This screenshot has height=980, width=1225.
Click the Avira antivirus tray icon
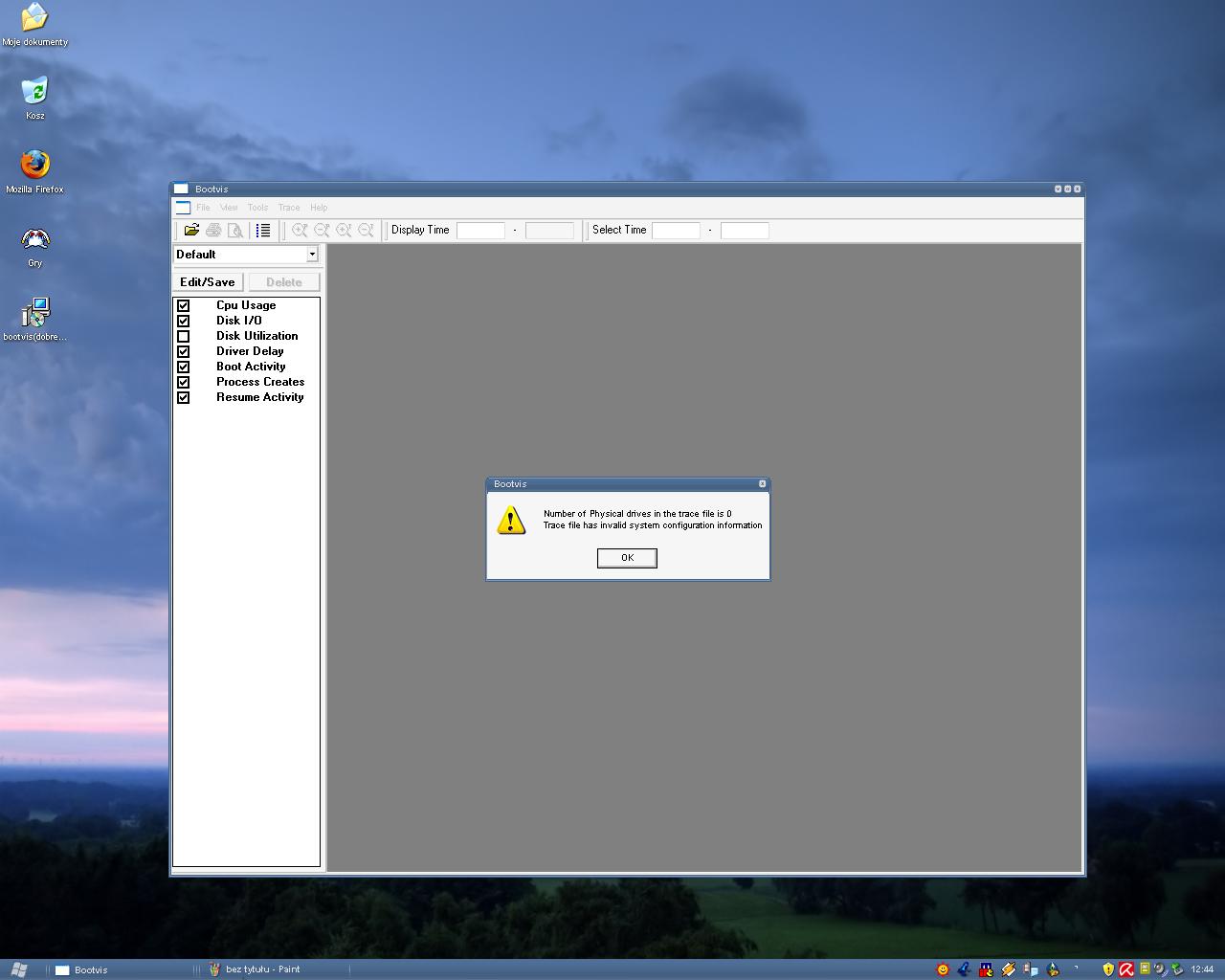[1126, 969]
